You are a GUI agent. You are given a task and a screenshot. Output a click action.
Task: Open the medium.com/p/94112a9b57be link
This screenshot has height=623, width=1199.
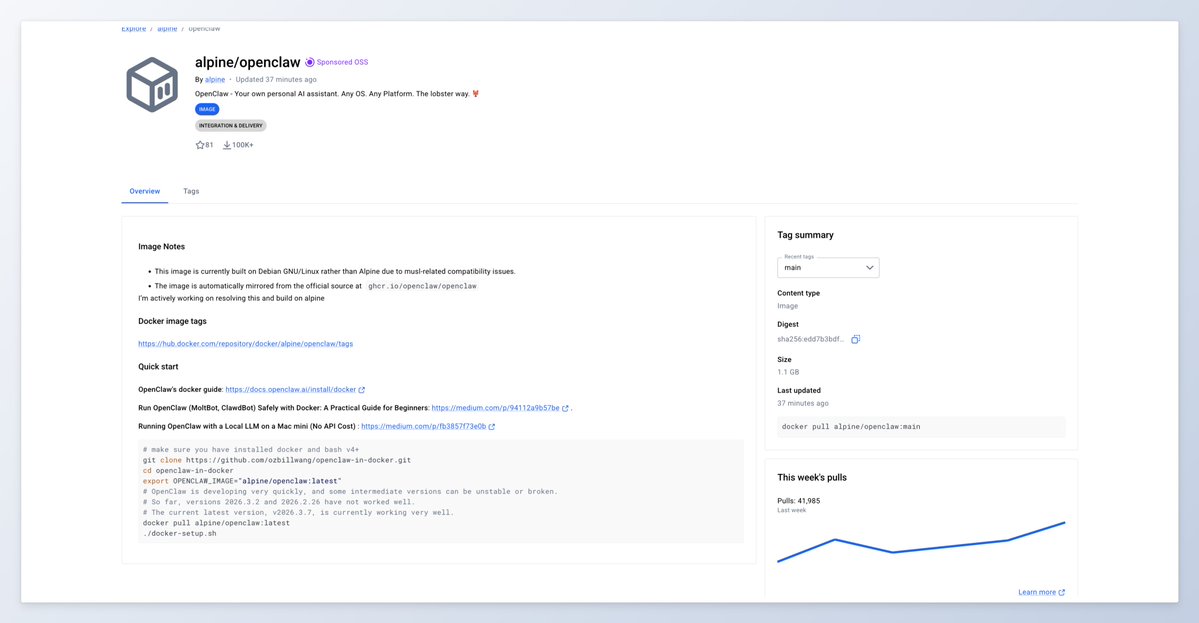[496, 408]
